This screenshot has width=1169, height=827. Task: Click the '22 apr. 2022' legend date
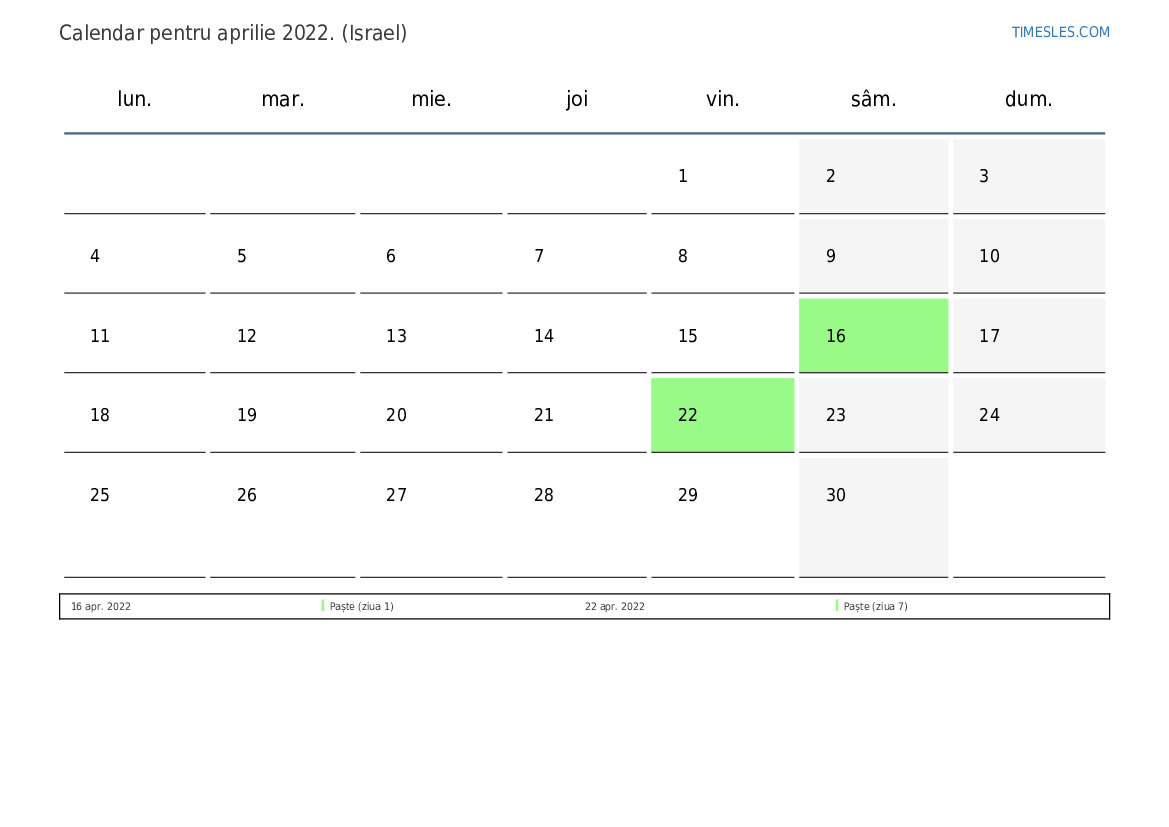pos(614,606)
